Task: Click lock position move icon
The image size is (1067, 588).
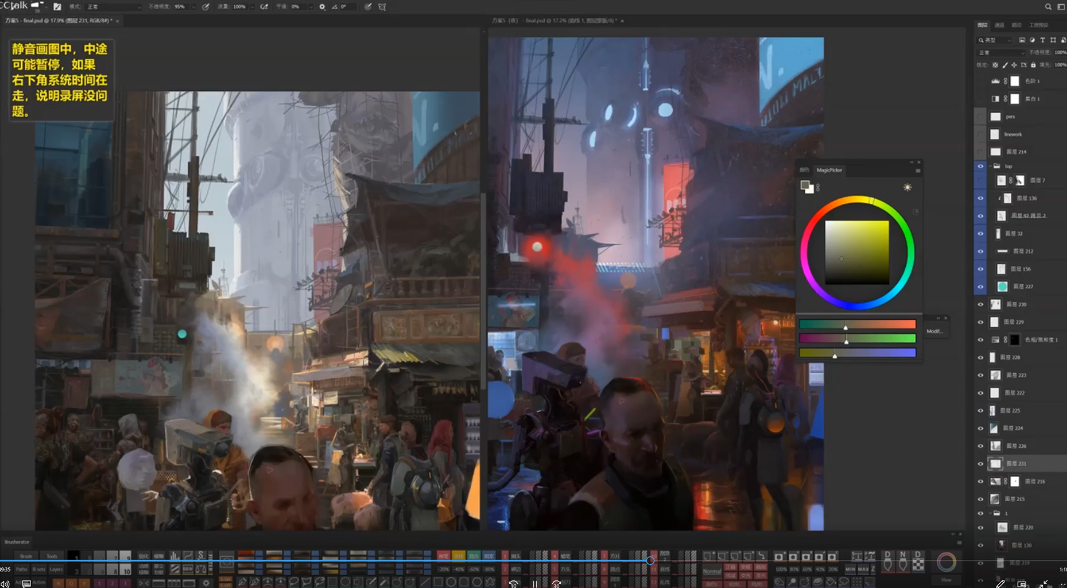Action: coord(1014,65)
